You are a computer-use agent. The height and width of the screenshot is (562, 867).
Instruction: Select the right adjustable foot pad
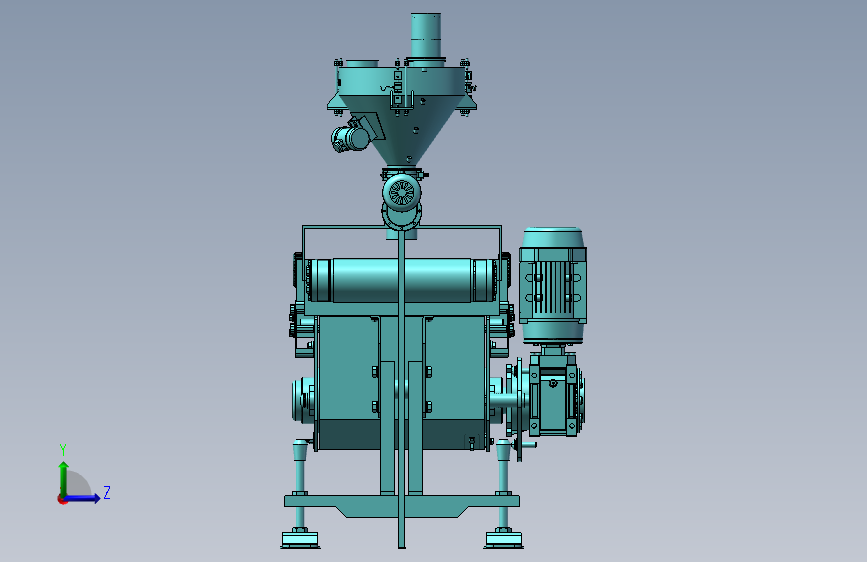(504, 539)
